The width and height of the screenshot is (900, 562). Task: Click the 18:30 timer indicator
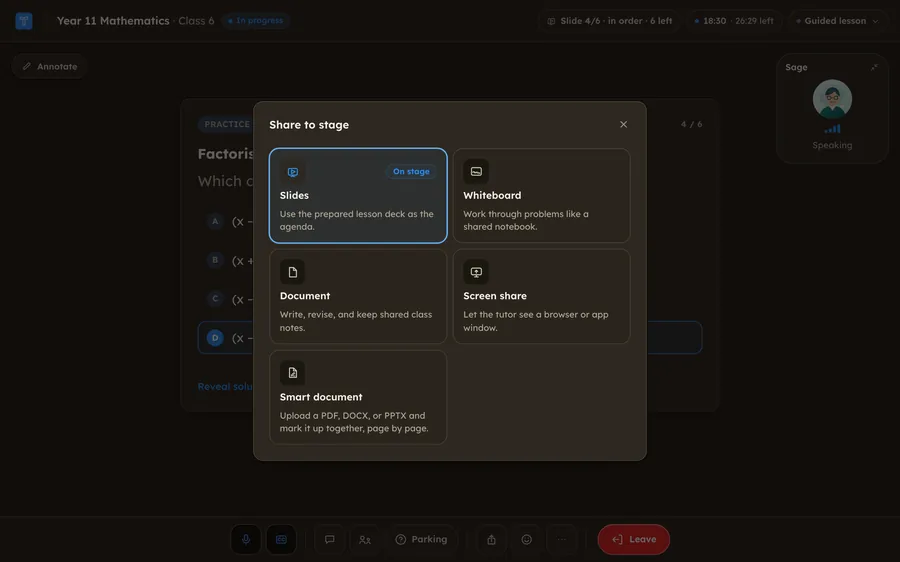734,21
